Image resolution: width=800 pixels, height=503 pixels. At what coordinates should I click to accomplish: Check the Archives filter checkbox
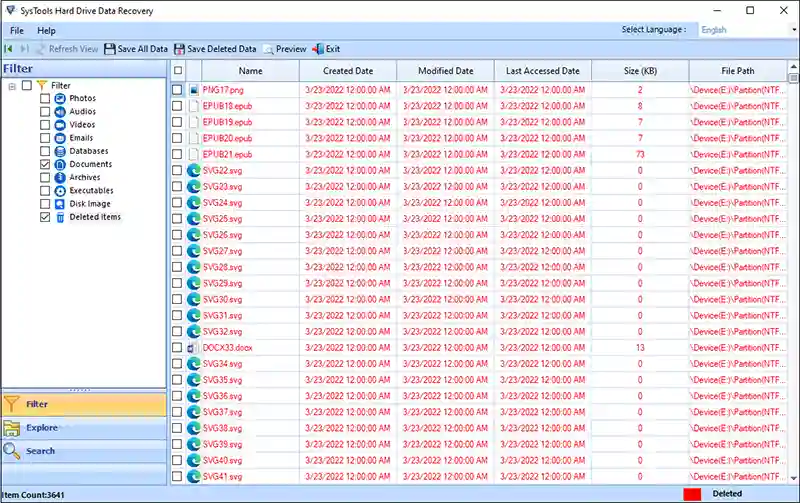(x=45, y=178)
